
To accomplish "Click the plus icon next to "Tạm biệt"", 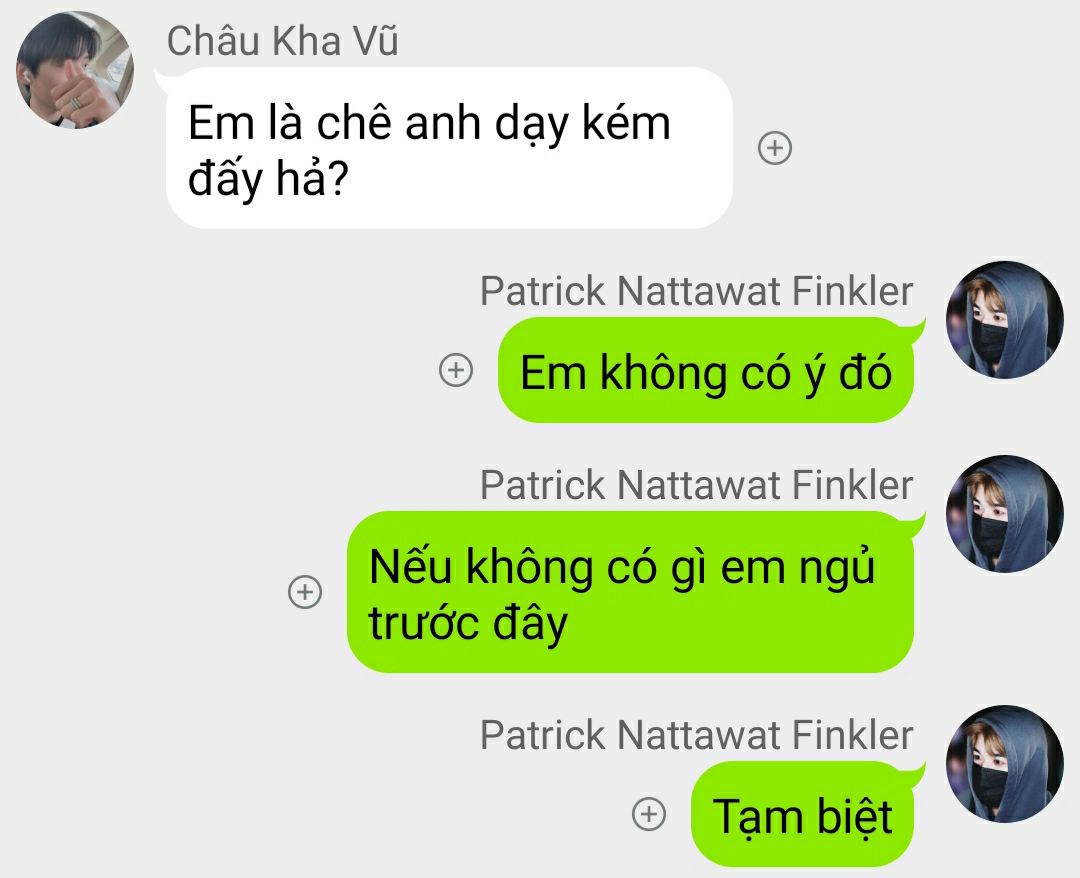I will (x=649, y=814).
